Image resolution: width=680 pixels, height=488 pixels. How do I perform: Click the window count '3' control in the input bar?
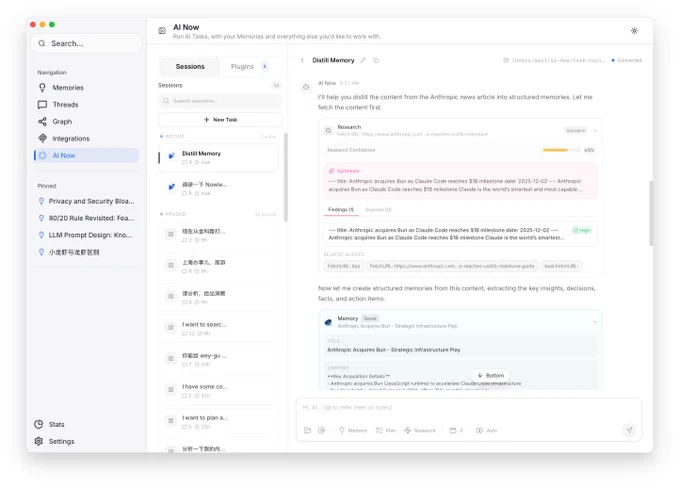click(456, 430)
